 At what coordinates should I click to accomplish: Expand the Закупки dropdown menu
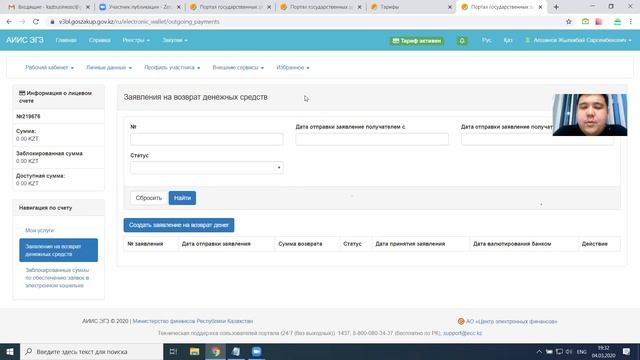(x=175, y=40)
